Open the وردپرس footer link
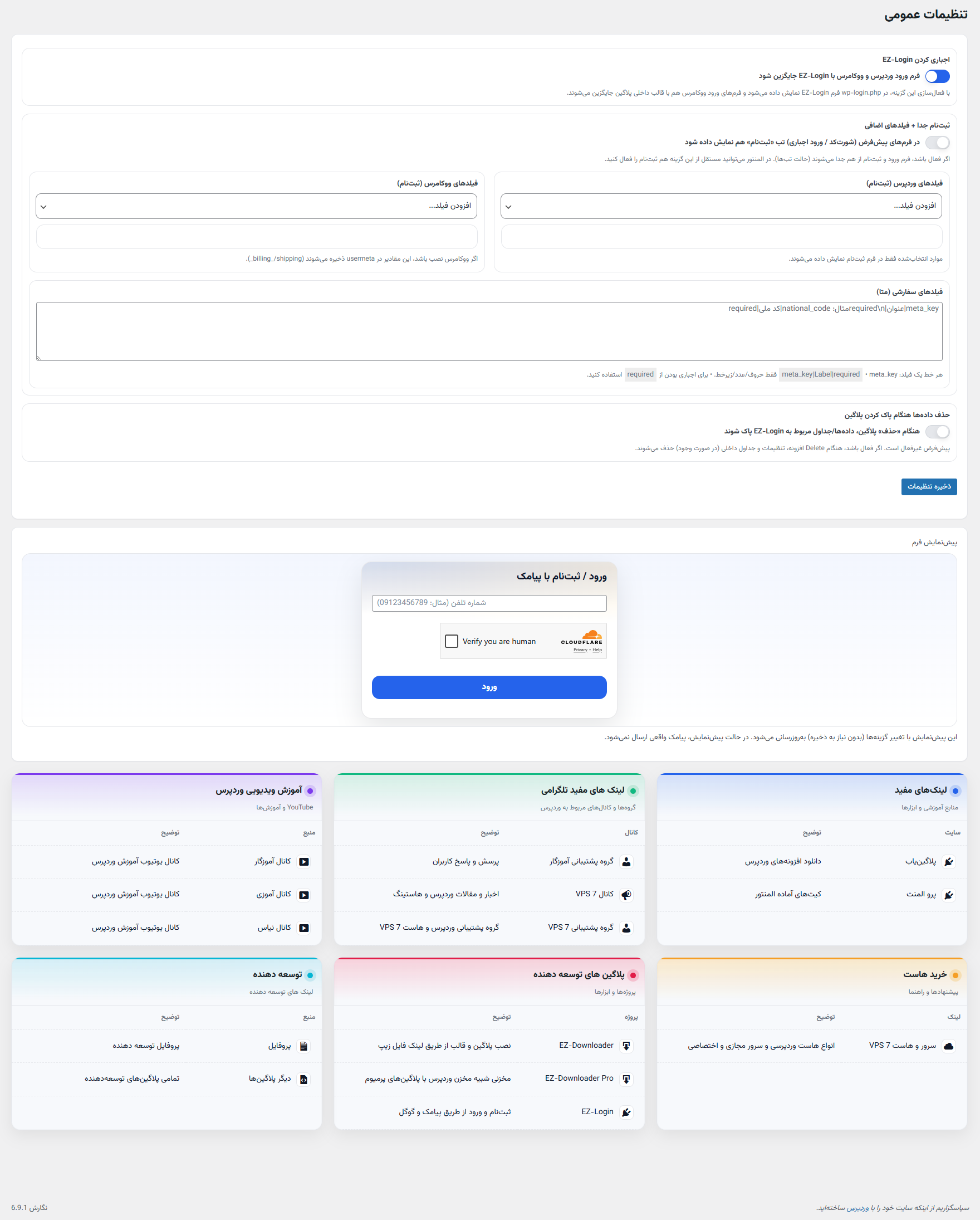Viewport: 980px width, 1220px height. click(x=858, y=1207)
